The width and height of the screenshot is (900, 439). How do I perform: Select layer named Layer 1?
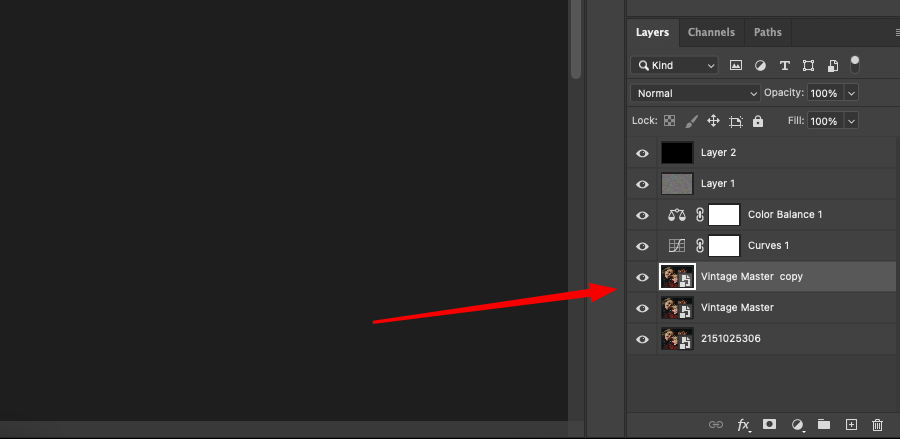[x=717, y=184]
